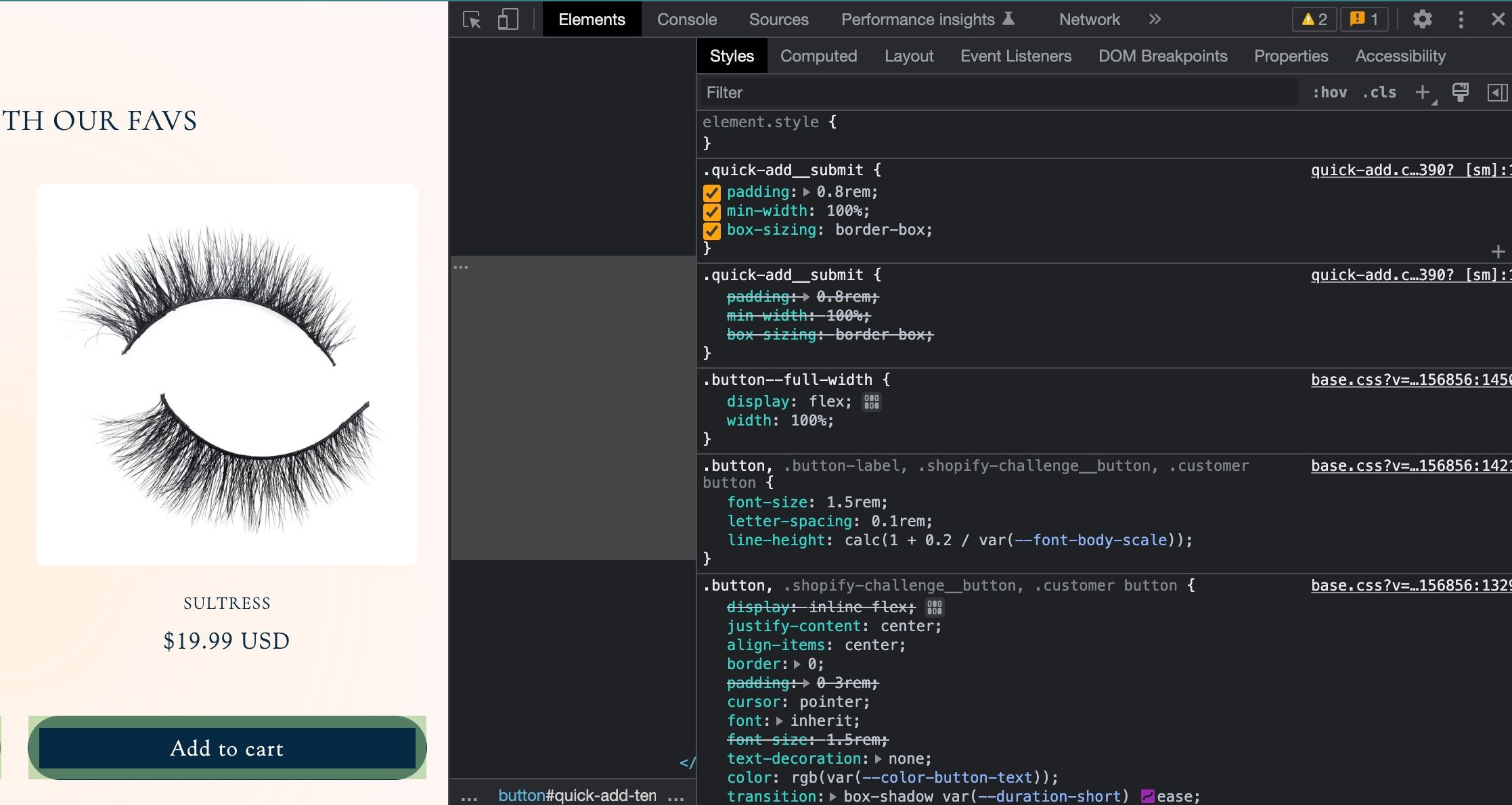Toggle the device toolbar icon

click(x=508, y=20)
